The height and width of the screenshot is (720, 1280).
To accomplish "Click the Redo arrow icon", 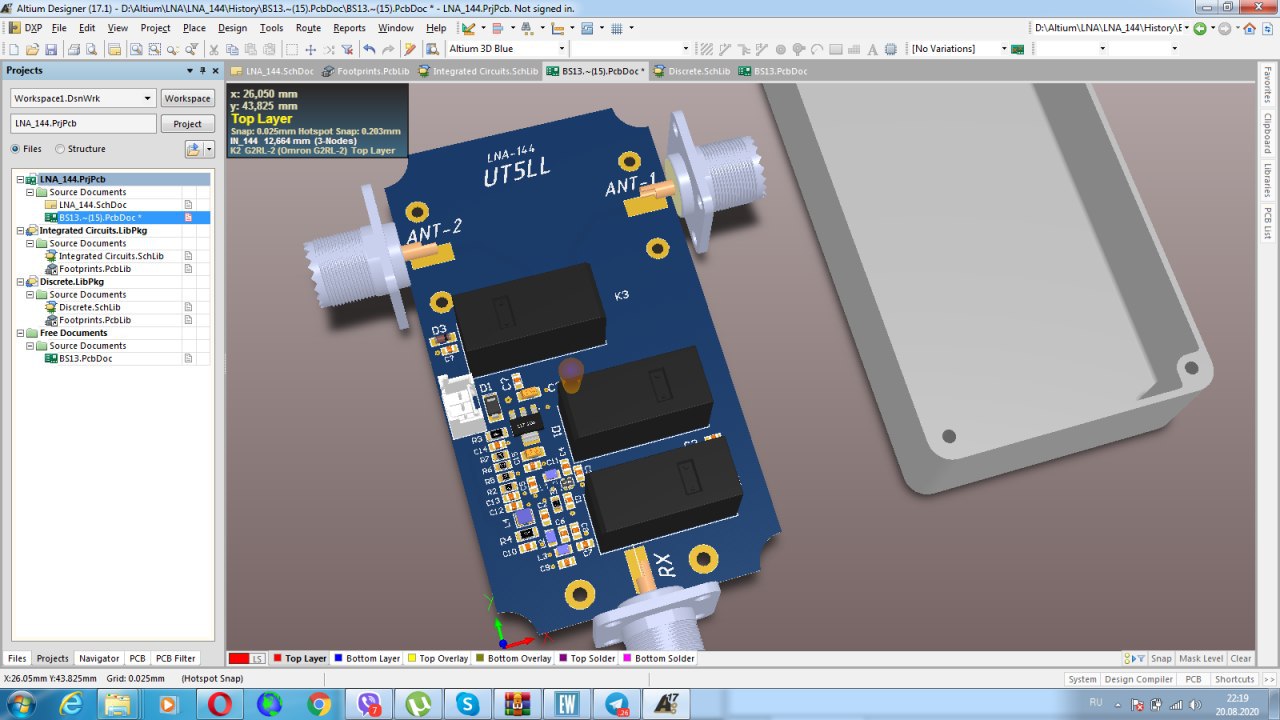I will click(388, 48).
